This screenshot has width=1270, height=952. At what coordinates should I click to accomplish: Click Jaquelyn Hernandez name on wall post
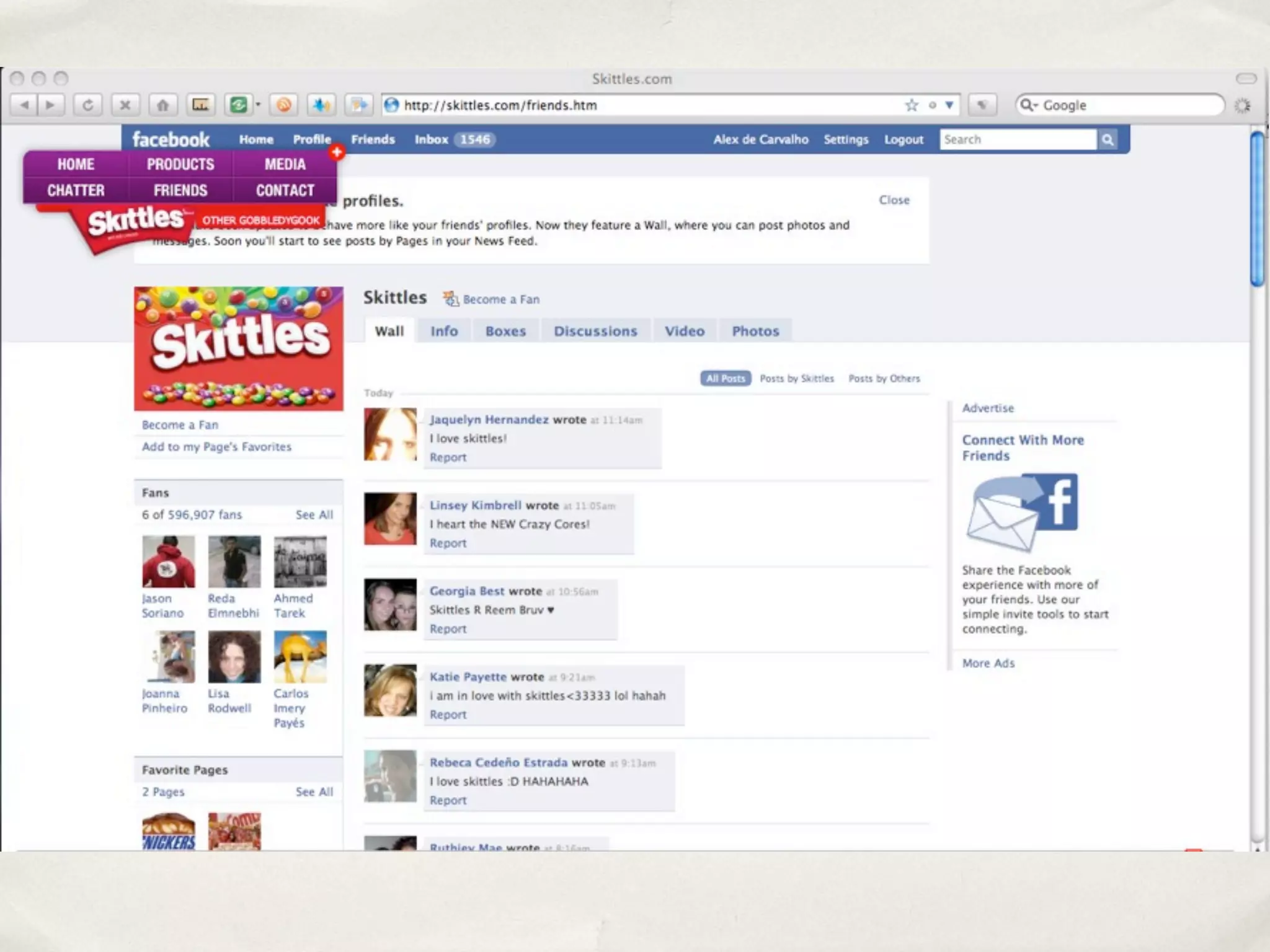pos(489,420)
